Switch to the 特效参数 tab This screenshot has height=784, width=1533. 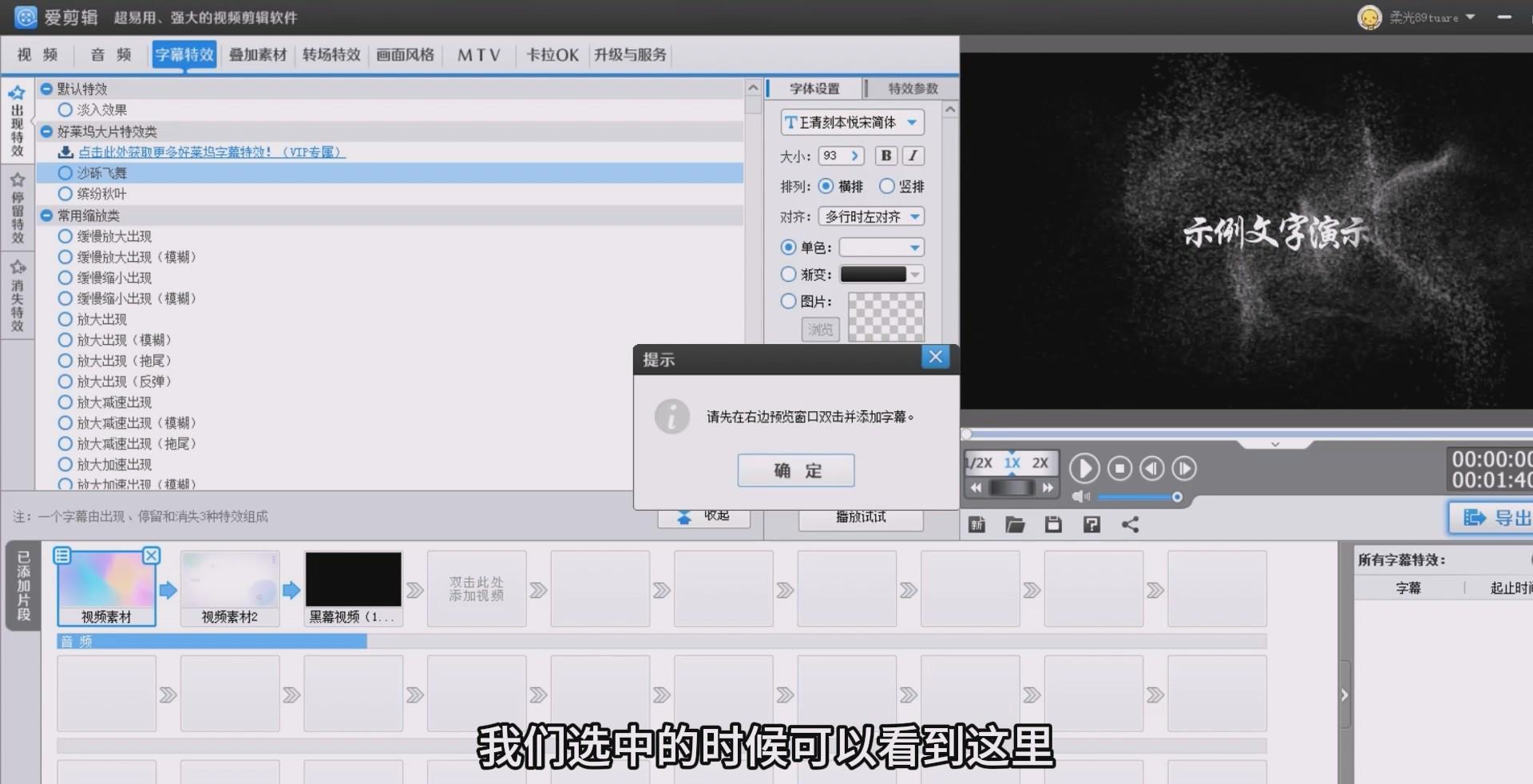point(913,89)
